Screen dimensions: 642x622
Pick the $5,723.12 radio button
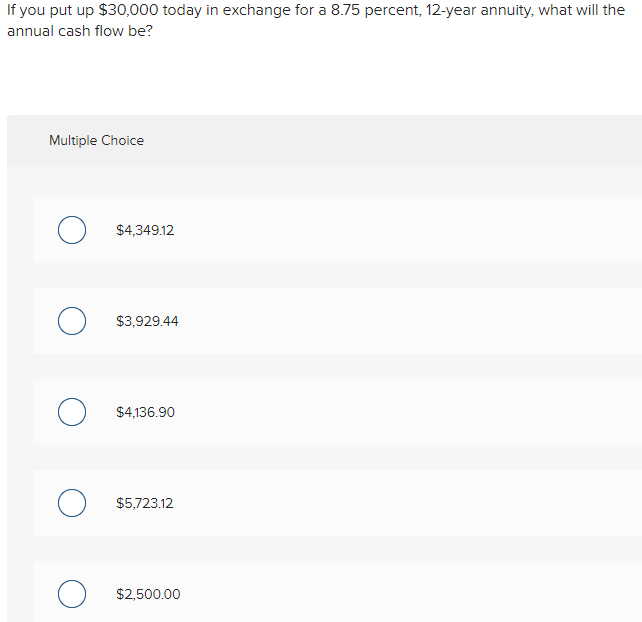pos(71,503)
